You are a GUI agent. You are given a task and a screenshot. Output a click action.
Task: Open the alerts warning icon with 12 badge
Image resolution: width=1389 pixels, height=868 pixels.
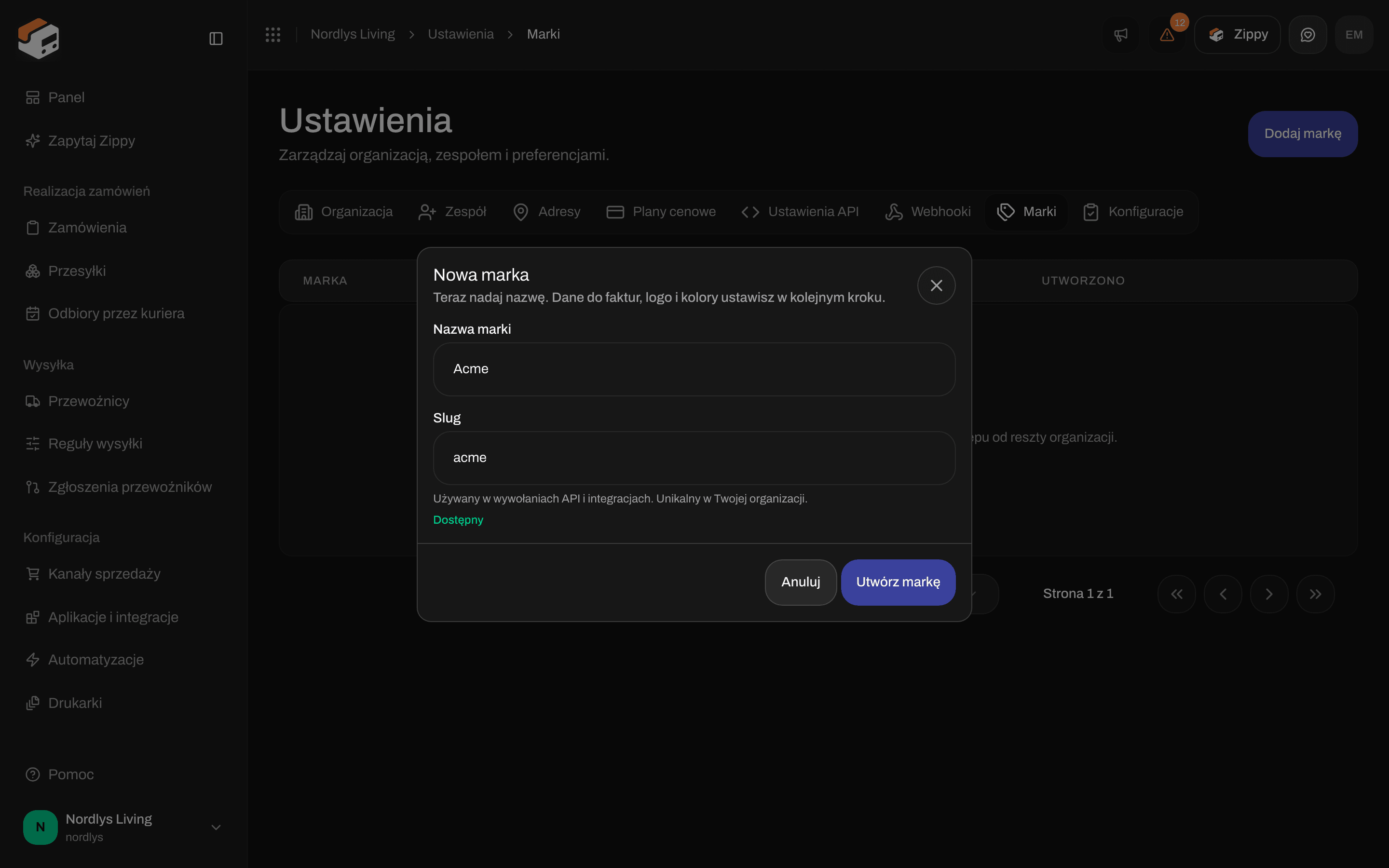pyautogui.click(x=1167, y=34)
